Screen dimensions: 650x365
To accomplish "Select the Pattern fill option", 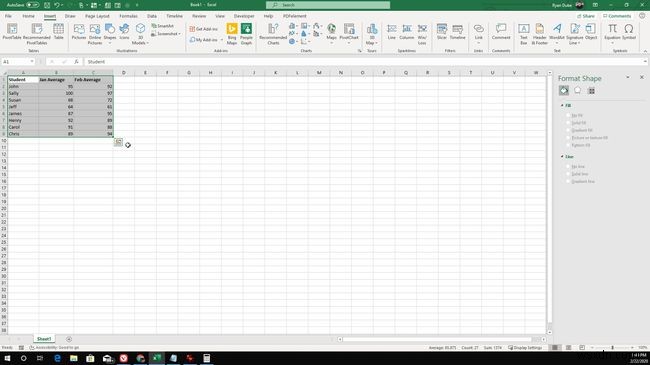I will pos(578,145).
